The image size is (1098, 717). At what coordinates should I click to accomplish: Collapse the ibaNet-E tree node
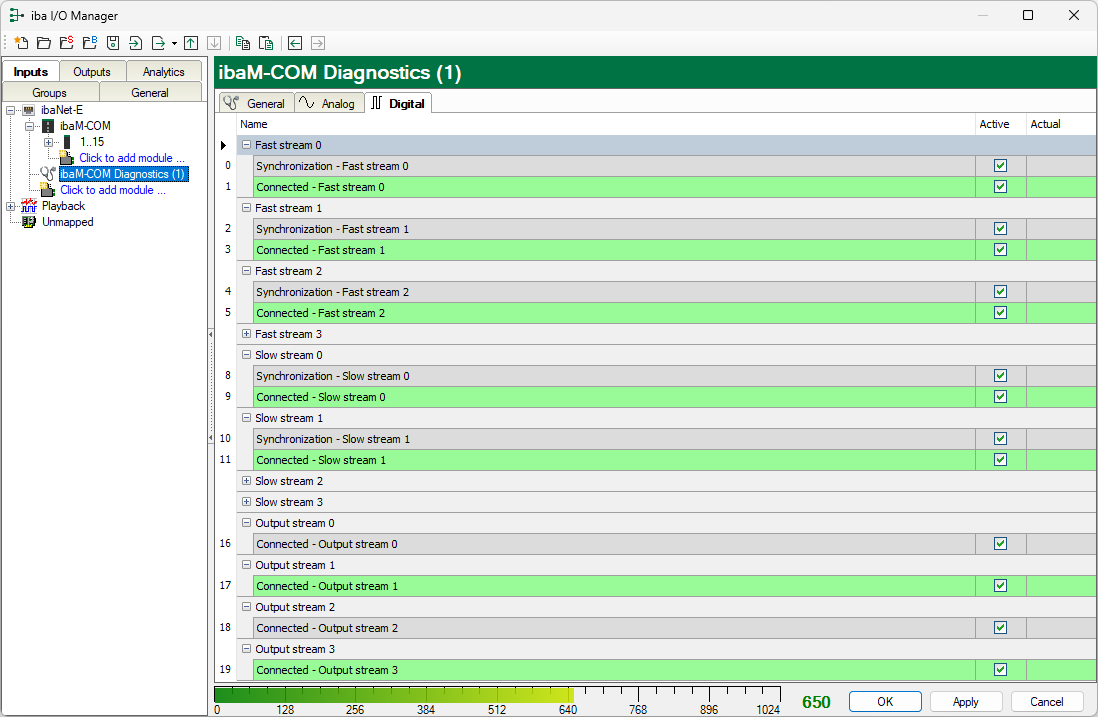[x=11, y=111]
